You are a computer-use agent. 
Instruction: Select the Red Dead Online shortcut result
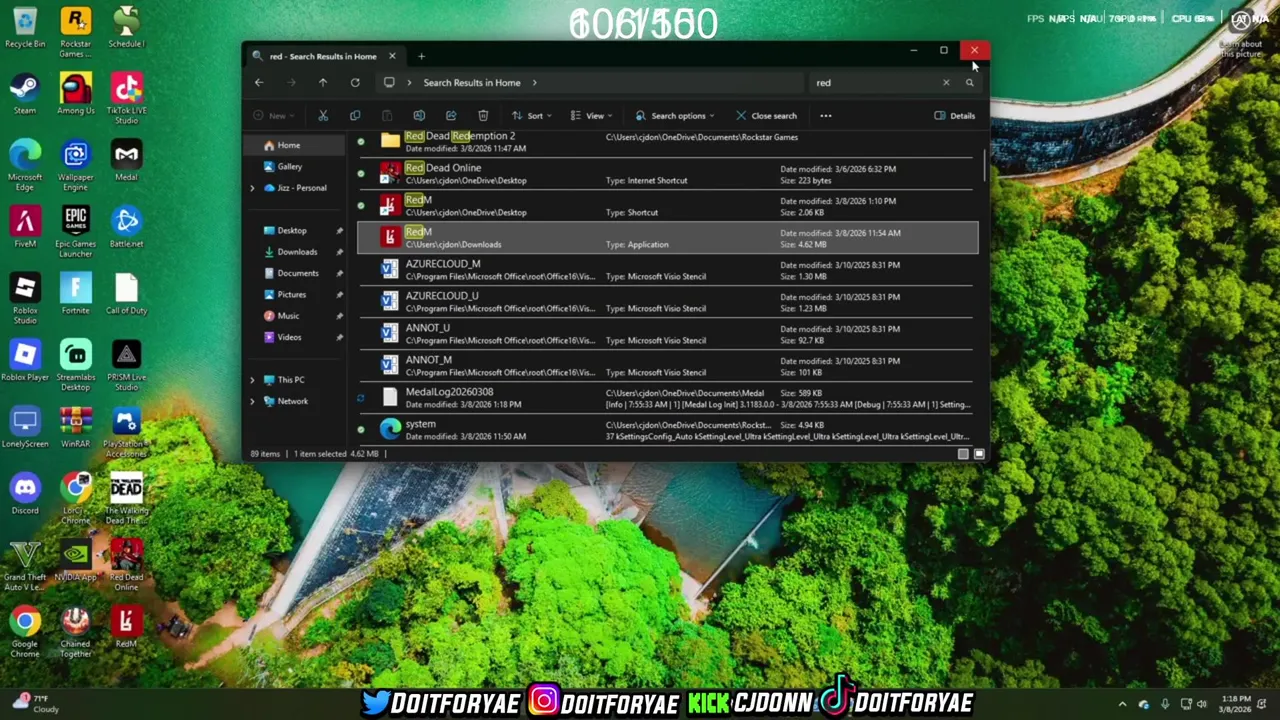(667, 174)
